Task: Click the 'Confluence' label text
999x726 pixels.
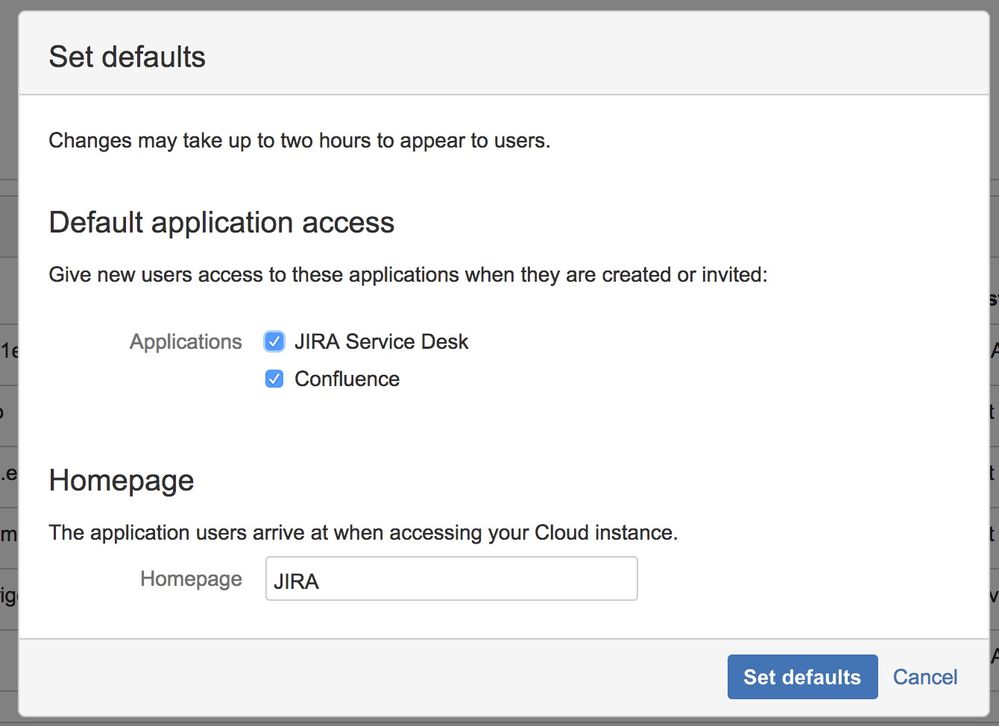Action: [347, 379]
